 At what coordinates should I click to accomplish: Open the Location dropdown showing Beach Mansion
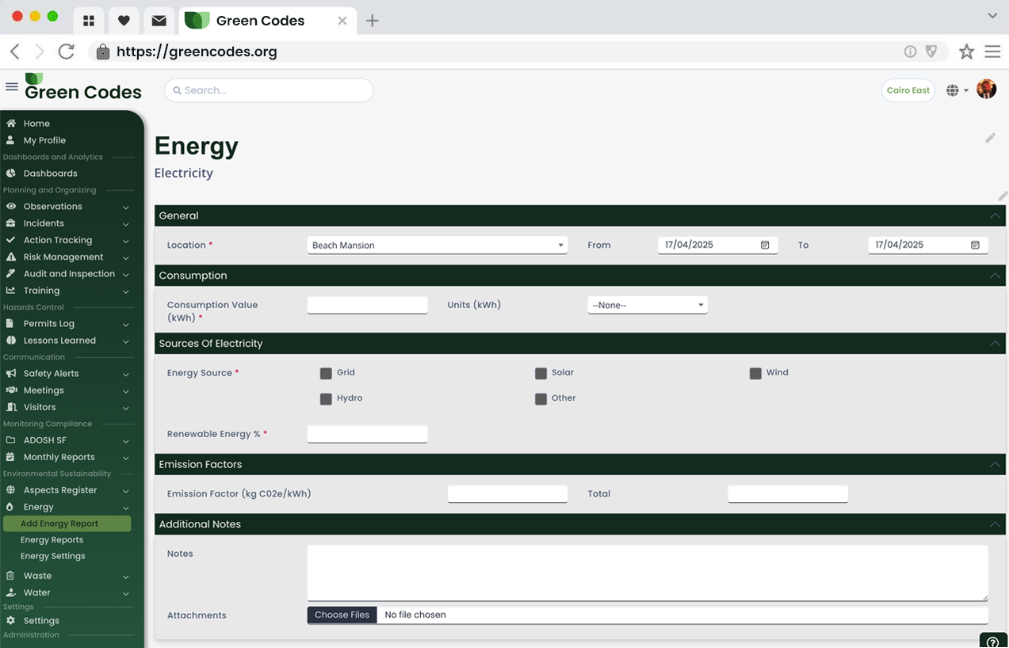[x=437, y=244]
